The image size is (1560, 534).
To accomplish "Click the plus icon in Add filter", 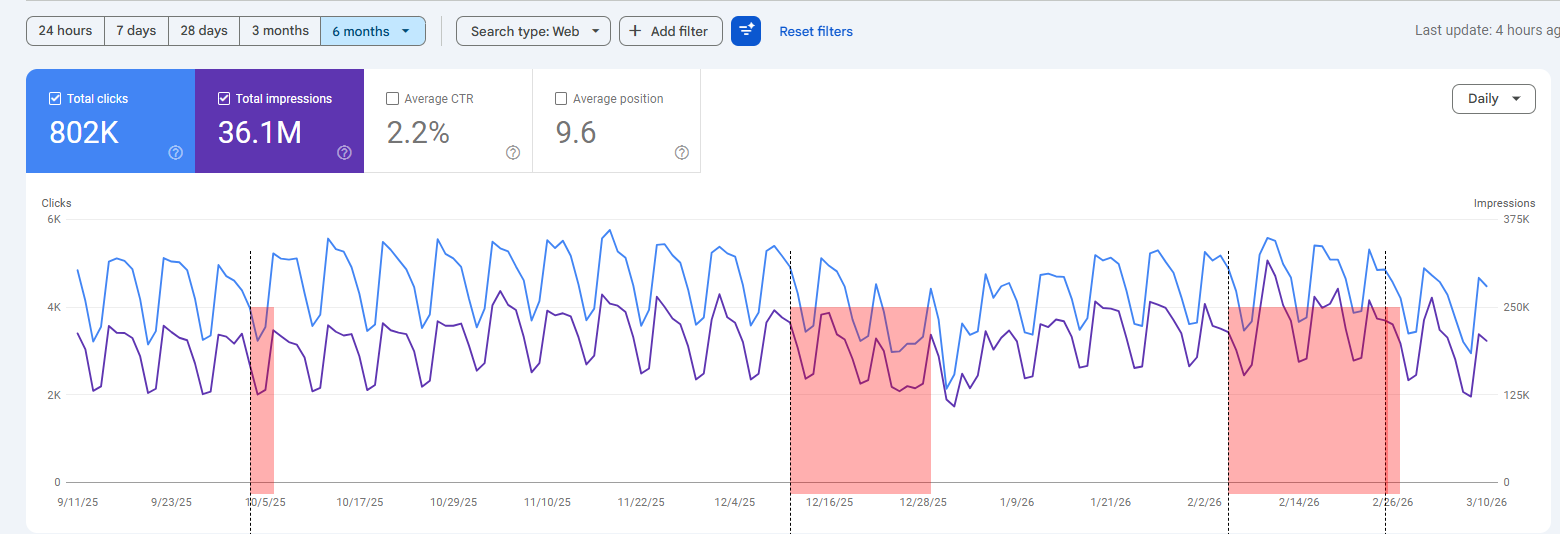I will point(635,31).
